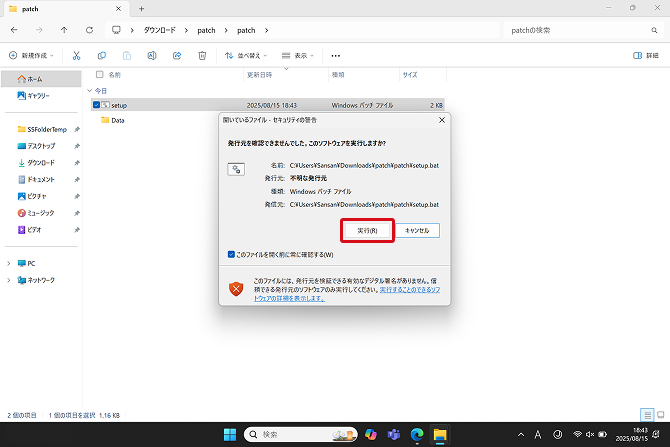This screenshot has height=447, width=670.
Task: Open Windows Start menu
Action: [230, 435]
